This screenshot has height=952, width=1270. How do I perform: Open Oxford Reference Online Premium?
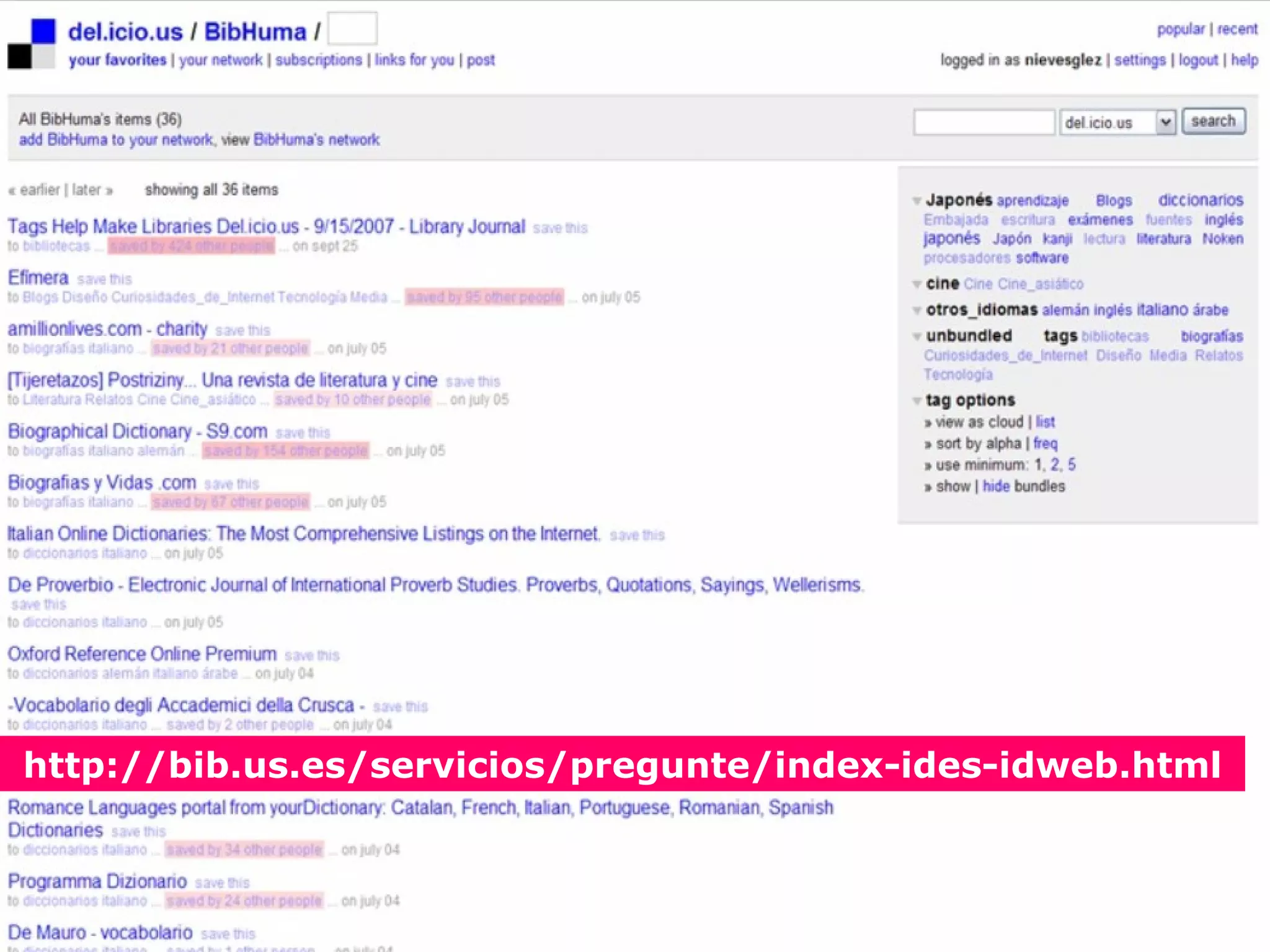click(x=142, y=654)
